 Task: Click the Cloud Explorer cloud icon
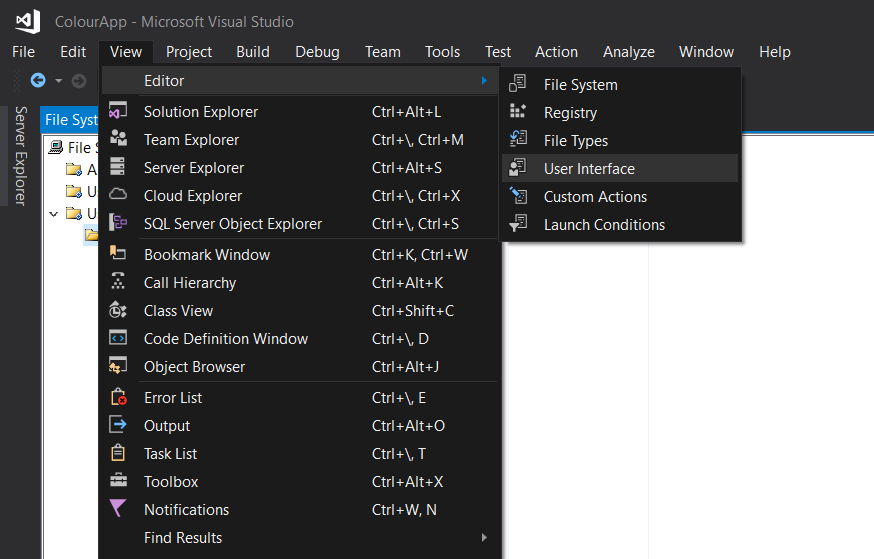(118, 195)
